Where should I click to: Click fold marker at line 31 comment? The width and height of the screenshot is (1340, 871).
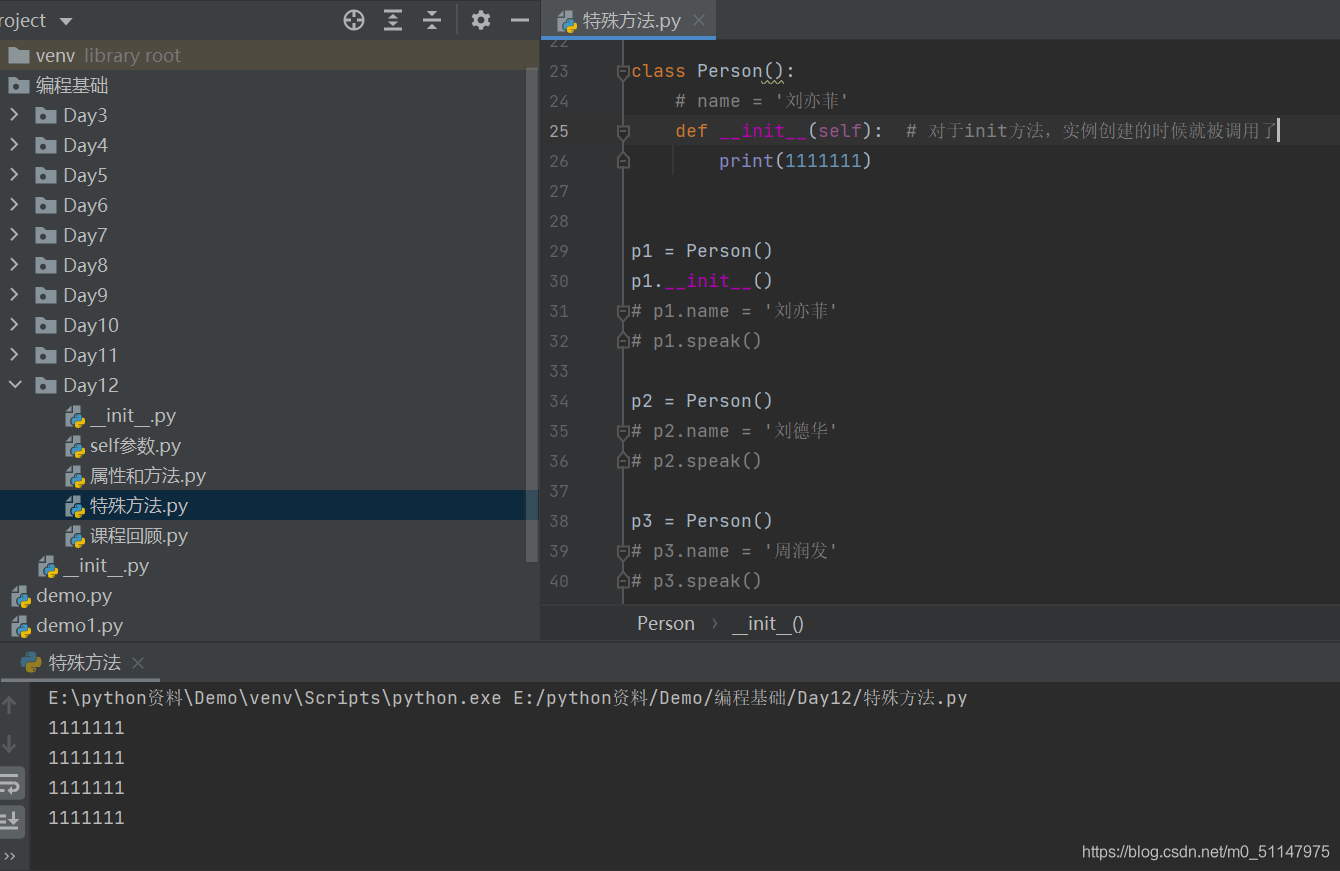(623, 311)
